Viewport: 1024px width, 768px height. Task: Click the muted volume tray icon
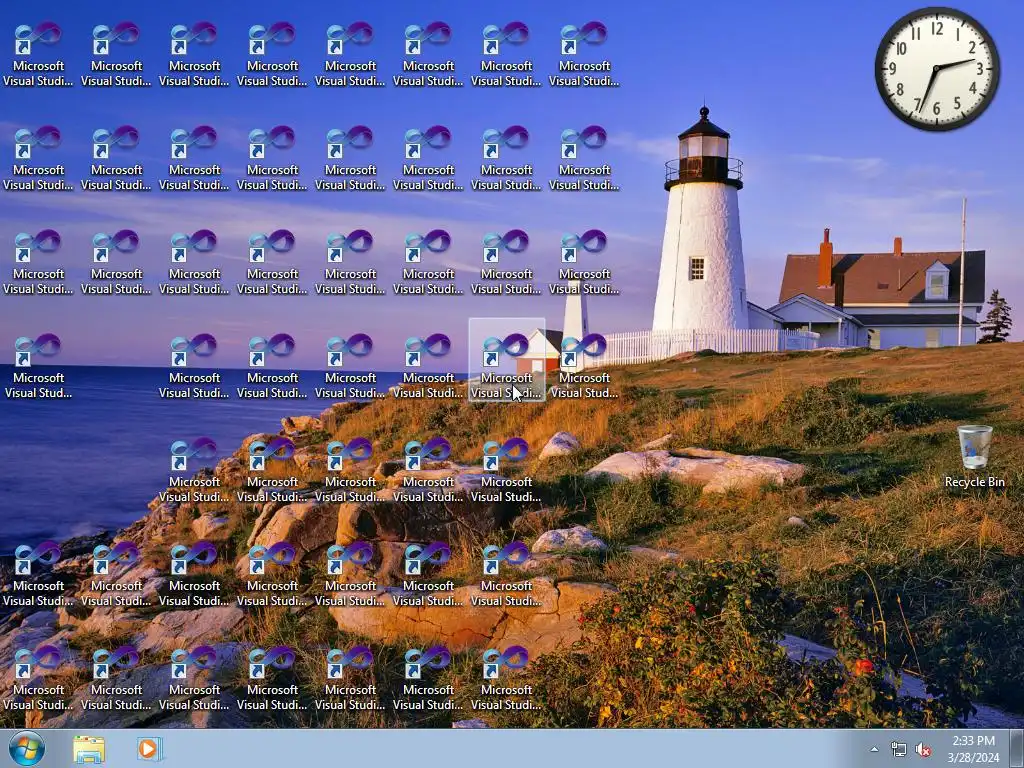923,750
